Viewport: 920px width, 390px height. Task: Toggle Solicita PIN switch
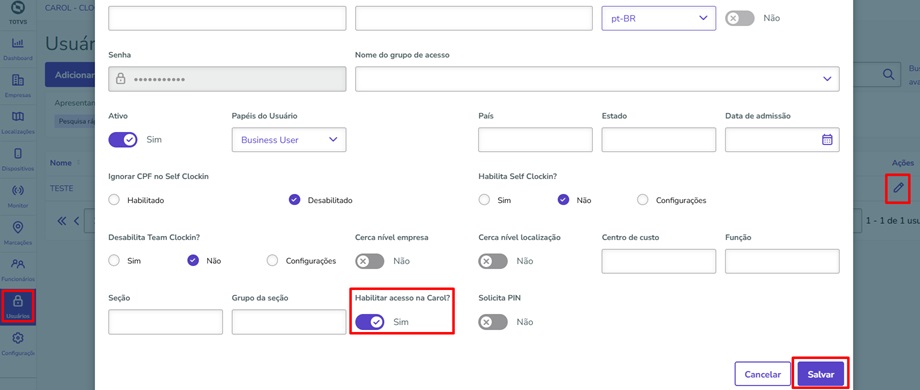tap(493, 322)
